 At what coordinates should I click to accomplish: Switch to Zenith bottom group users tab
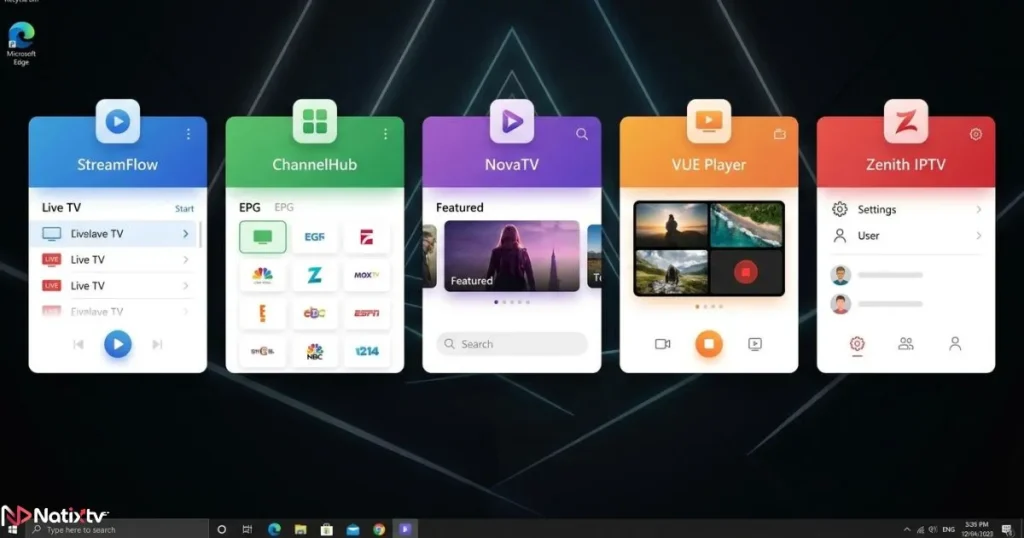tap(906, 343)
